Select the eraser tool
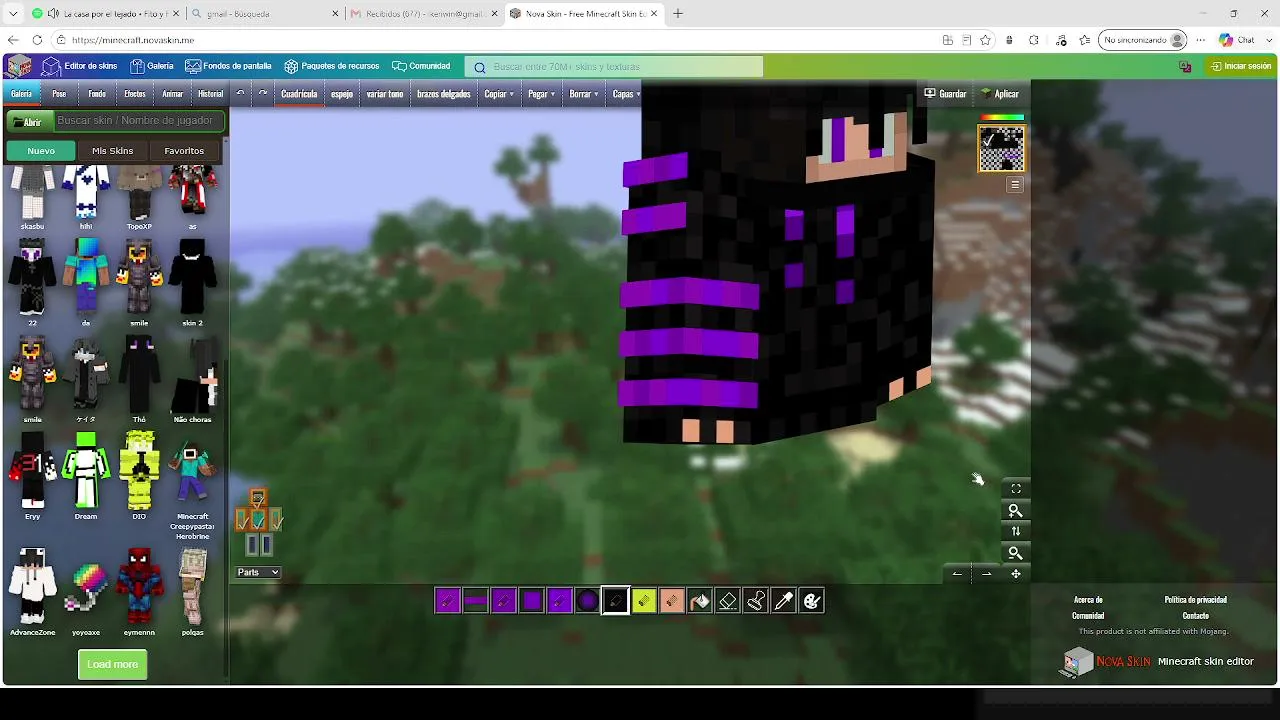Image resolution: width=1280 pixels, height=720 pixels. pyautogui.click(x=728, y=601)
